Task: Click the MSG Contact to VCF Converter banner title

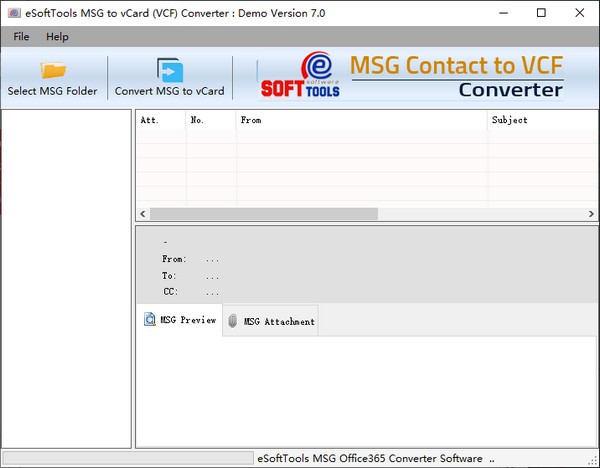Action: (456, 77)
